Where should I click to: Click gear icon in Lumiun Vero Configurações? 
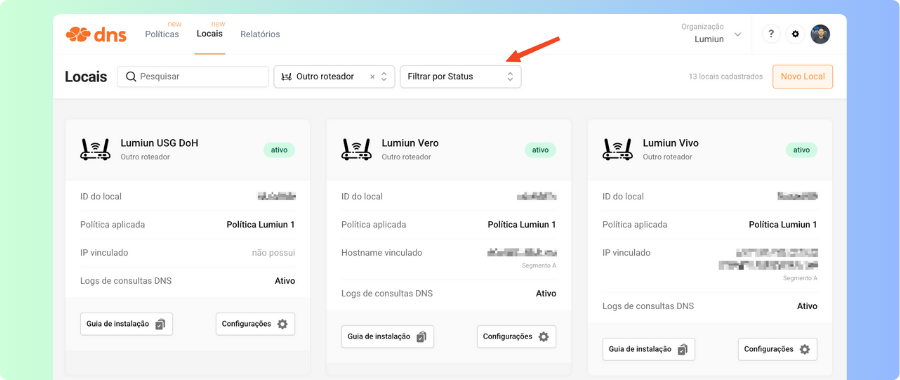(543, 336)
